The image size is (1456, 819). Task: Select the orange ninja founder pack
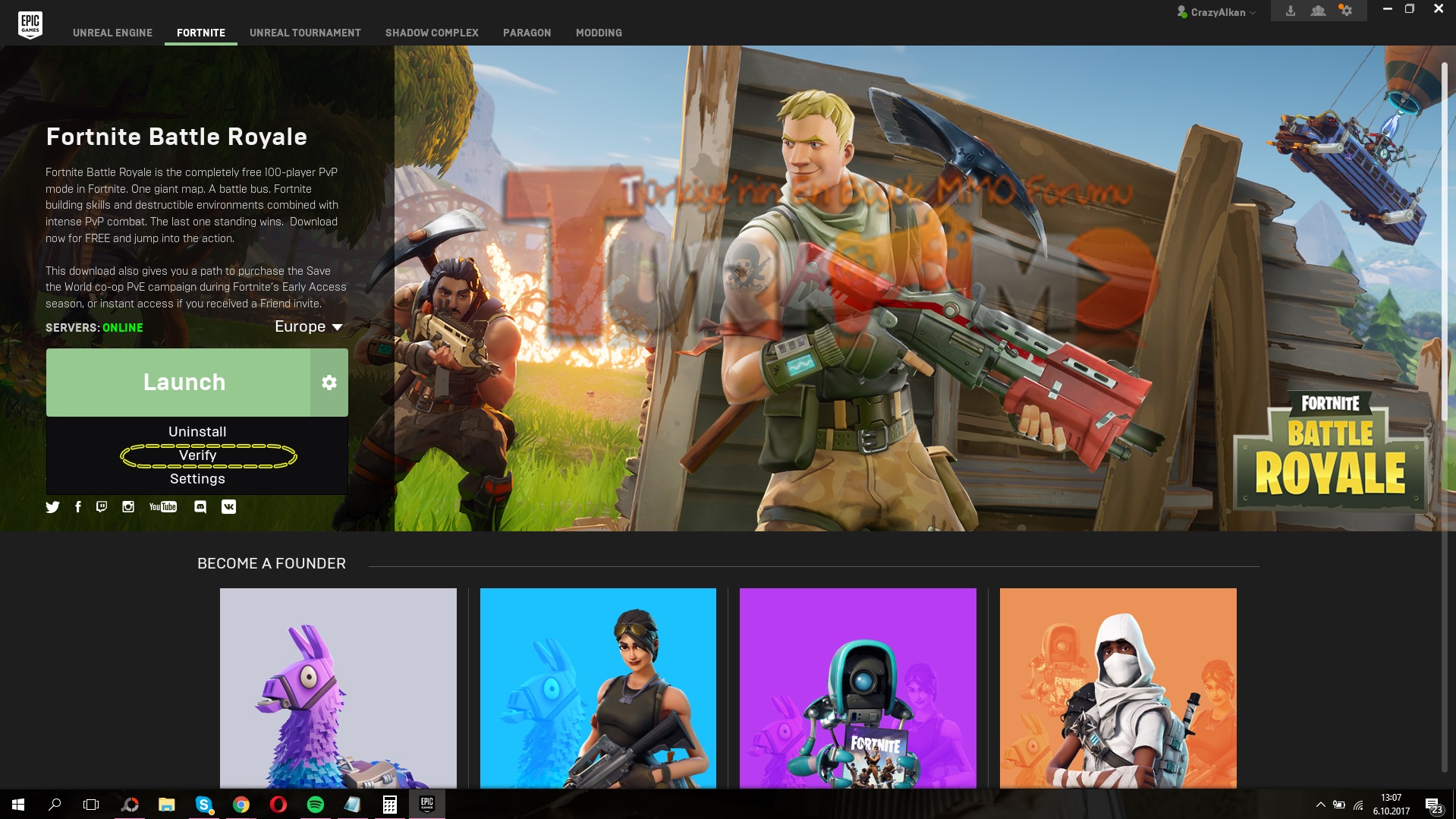point(1118,688)
